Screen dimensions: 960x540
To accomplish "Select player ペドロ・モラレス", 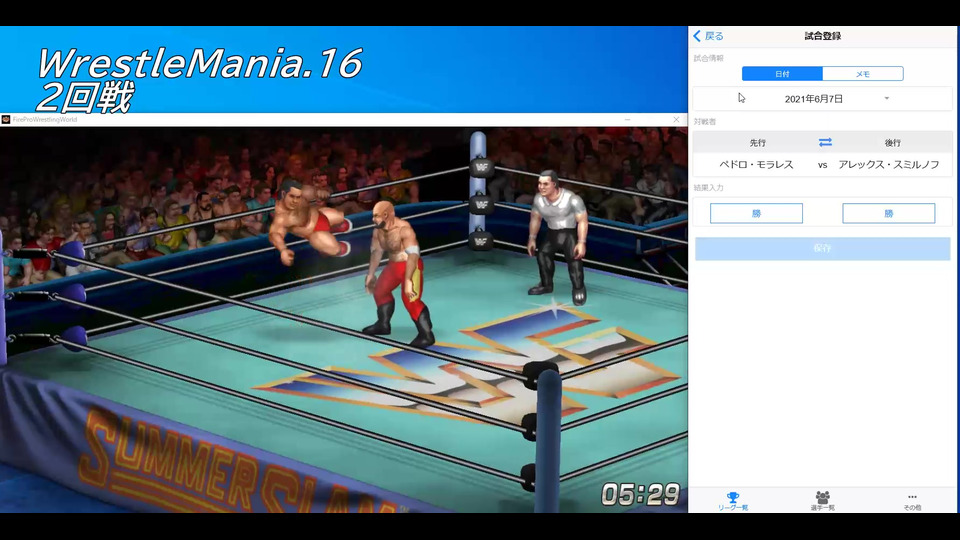I will coord(756,165).
